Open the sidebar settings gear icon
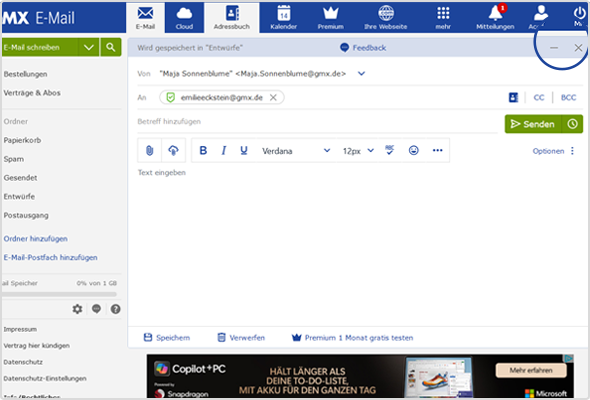This screenshot has height=400, width=590. point(77,309)
